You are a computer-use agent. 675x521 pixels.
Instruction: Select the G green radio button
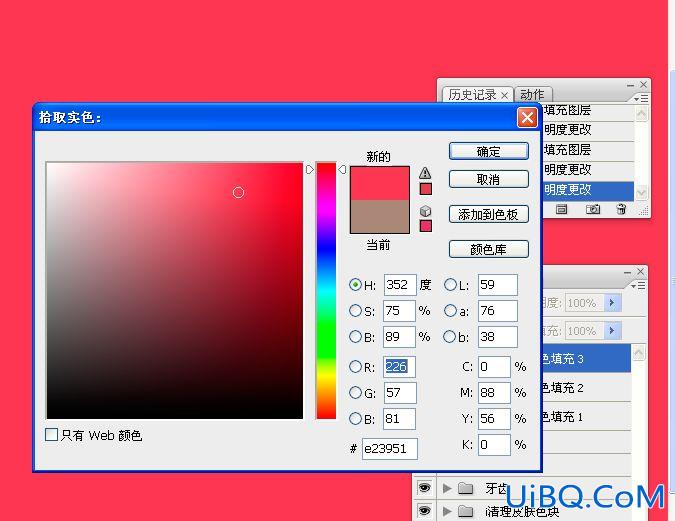coord(355,392)
